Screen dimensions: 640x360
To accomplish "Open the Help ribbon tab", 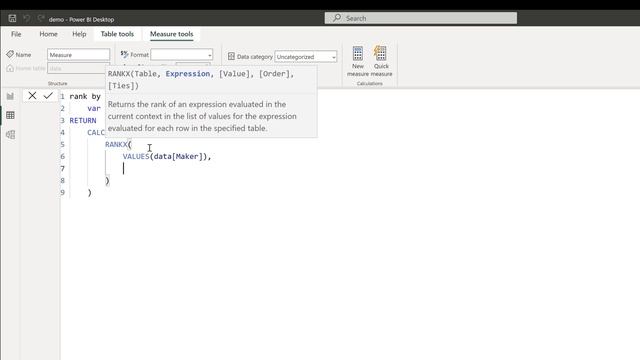I will pos(79,34).
